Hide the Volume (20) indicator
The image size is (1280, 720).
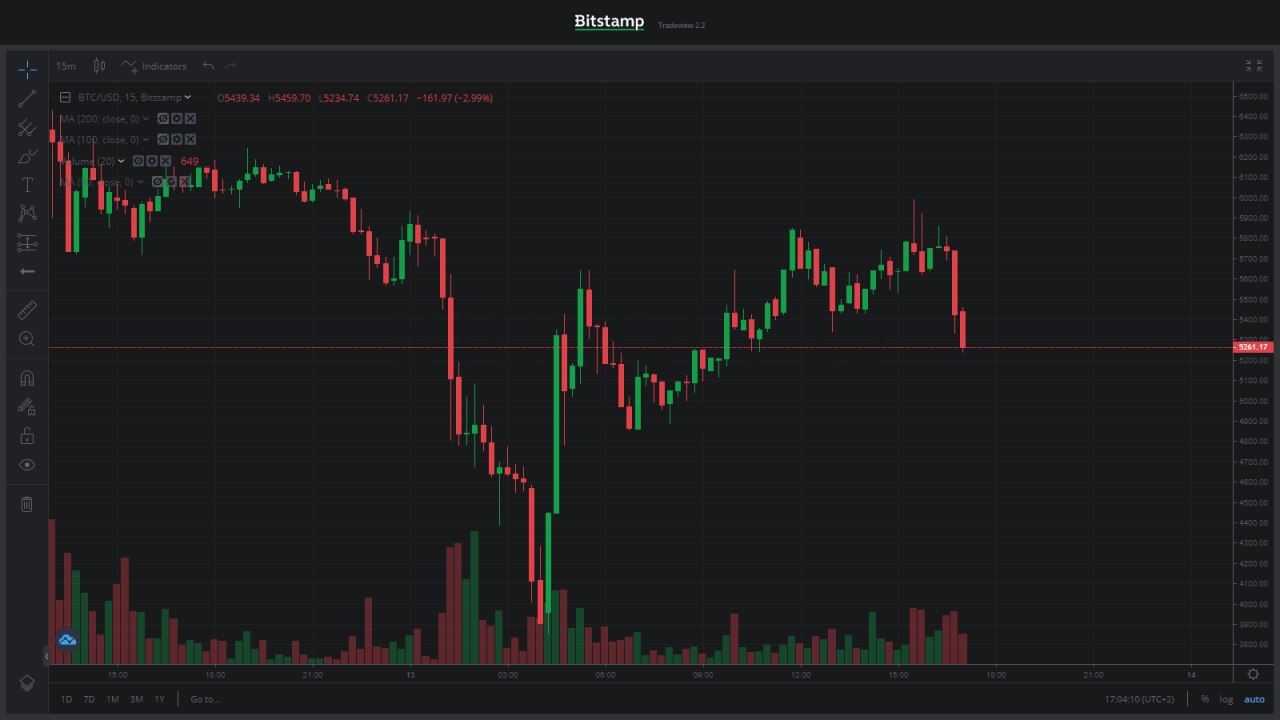pos(139,161)
